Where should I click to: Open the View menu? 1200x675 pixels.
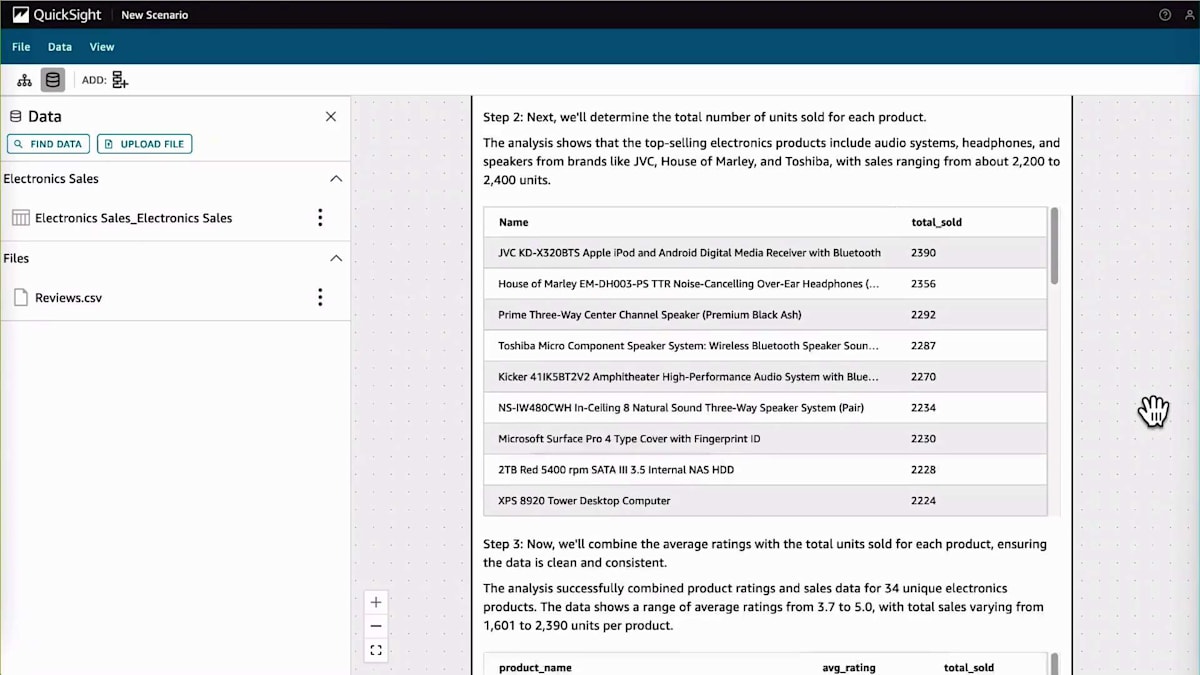point(102,47)
